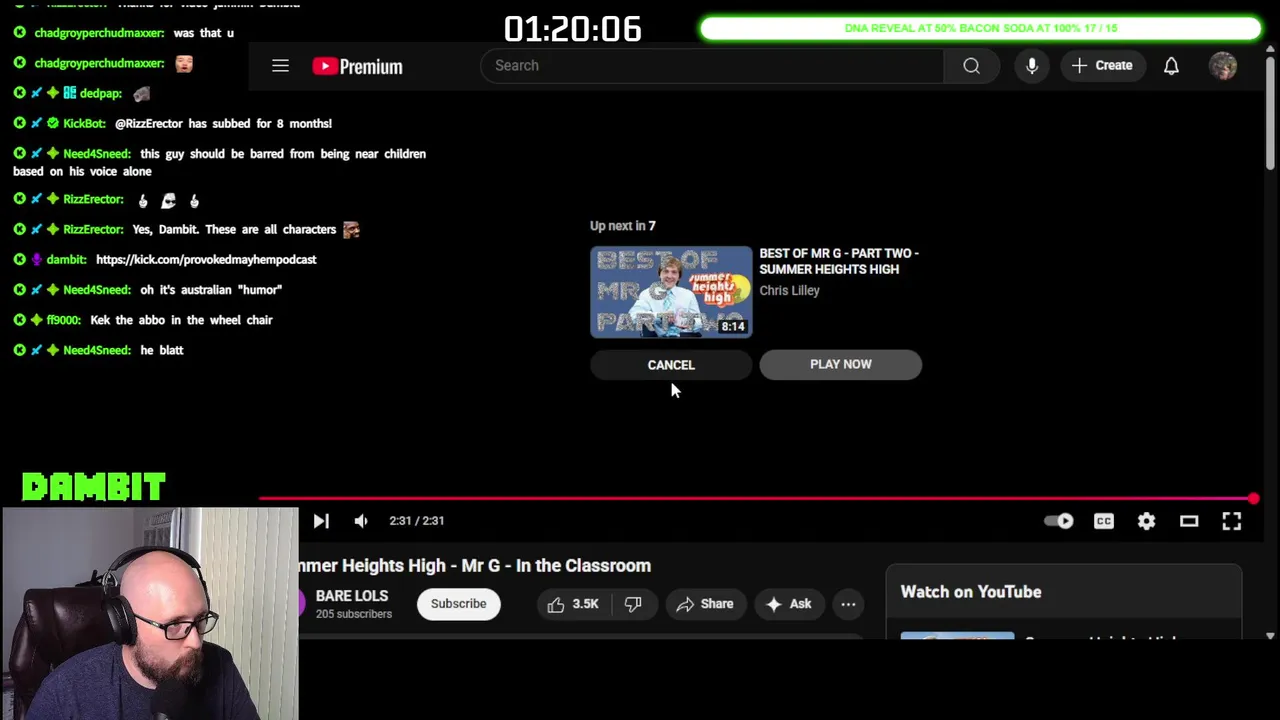Play the next video now
The width and height of the screenshot is (1280, 720).
click(841, 364)
